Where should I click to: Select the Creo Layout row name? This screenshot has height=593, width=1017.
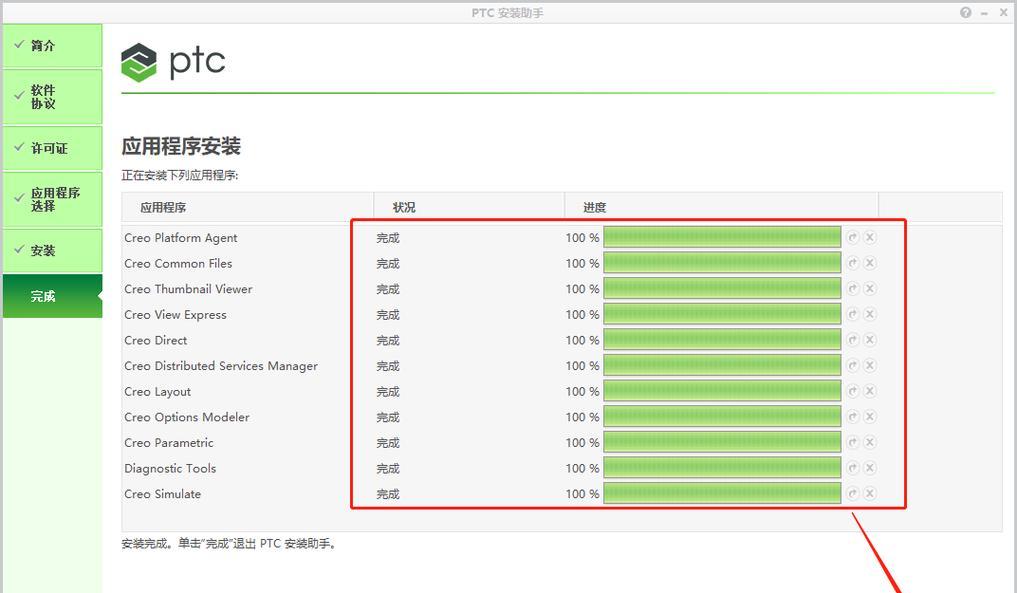click(x=158, y=392)
